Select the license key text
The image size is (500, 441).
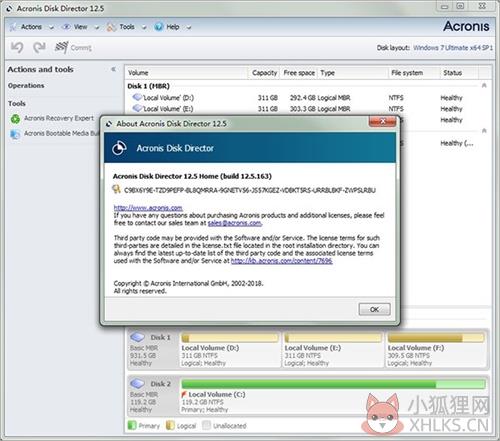(x=250, y=190)
